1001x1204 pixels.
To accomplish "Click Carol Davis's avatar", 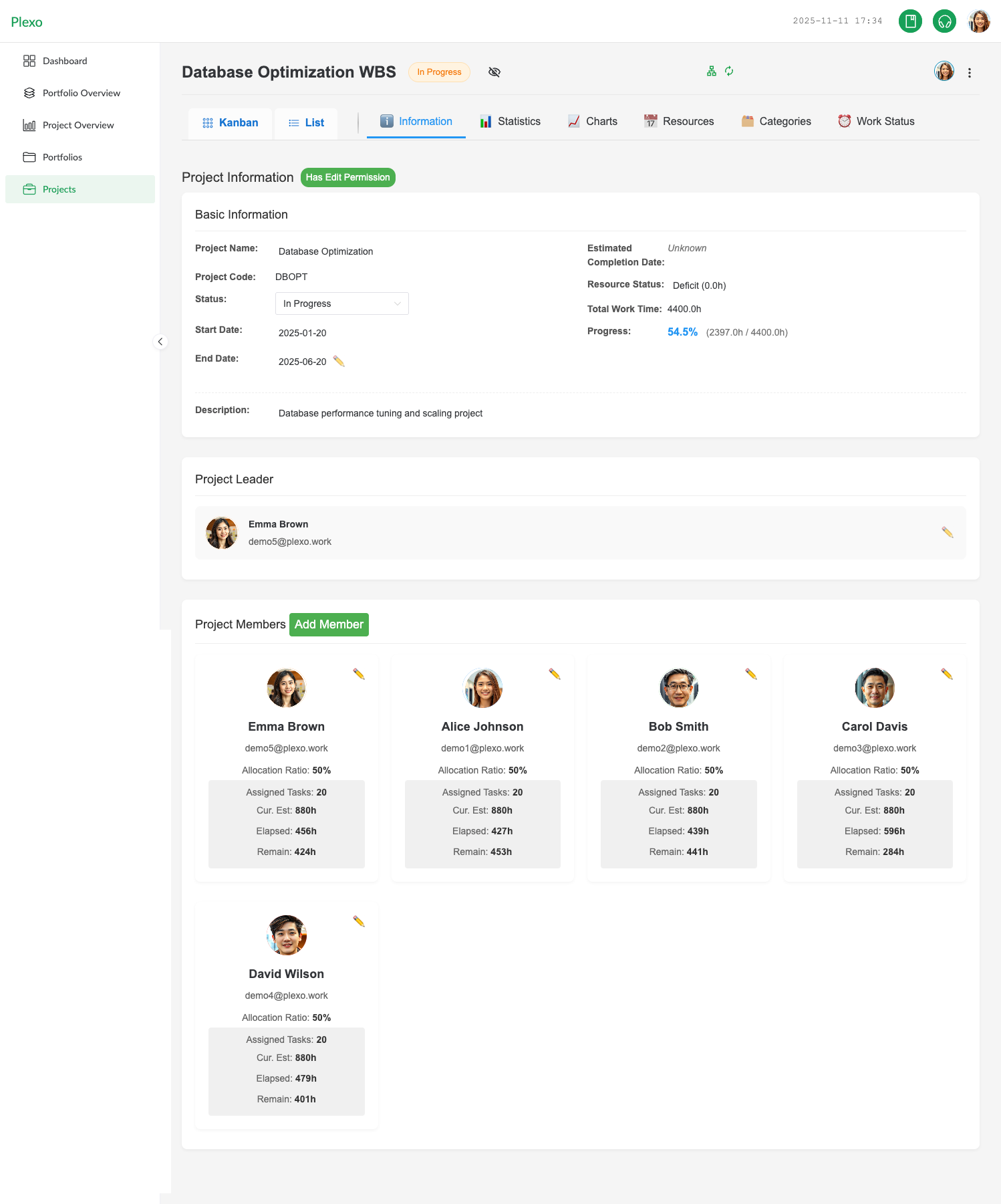I will coord(875,688).
